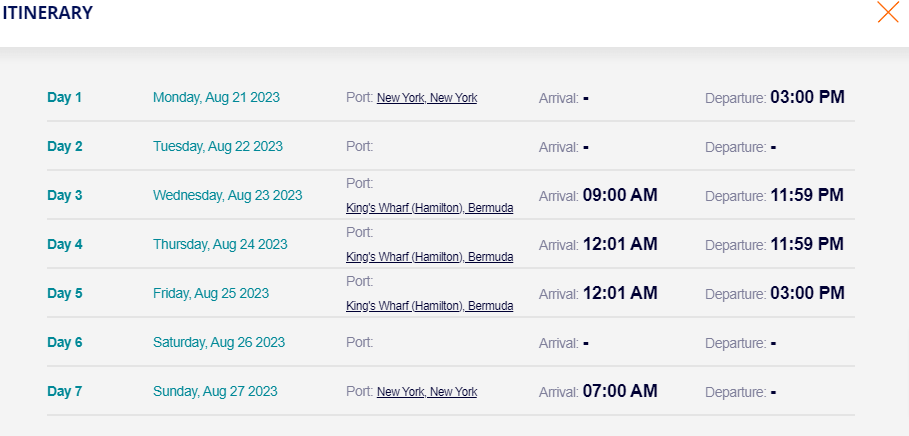Select the Tuesday, Aug 22 2023 date
The image size is (909, 436).
tap(218, 147)
